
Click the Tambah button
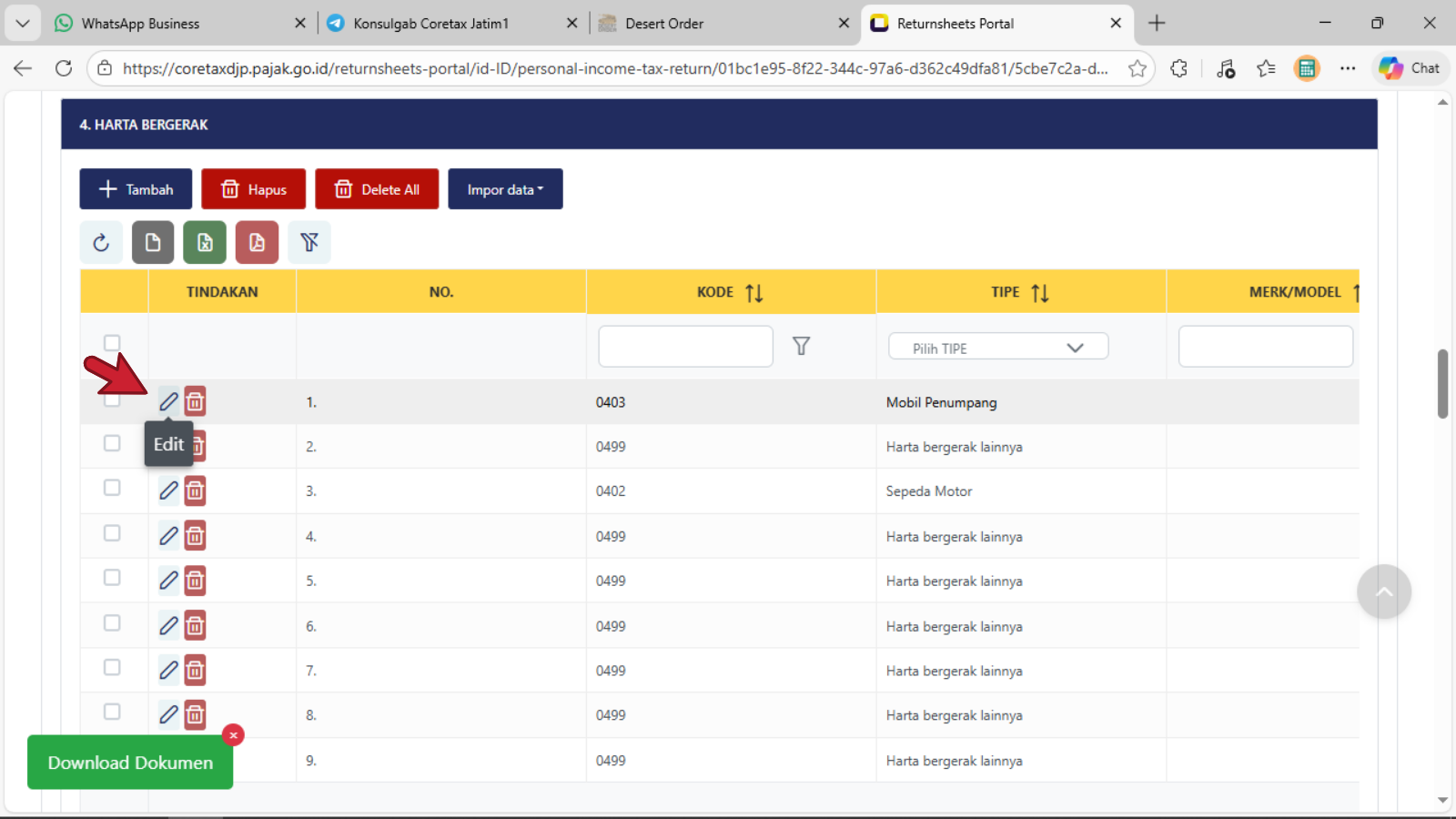coord(136,189)
